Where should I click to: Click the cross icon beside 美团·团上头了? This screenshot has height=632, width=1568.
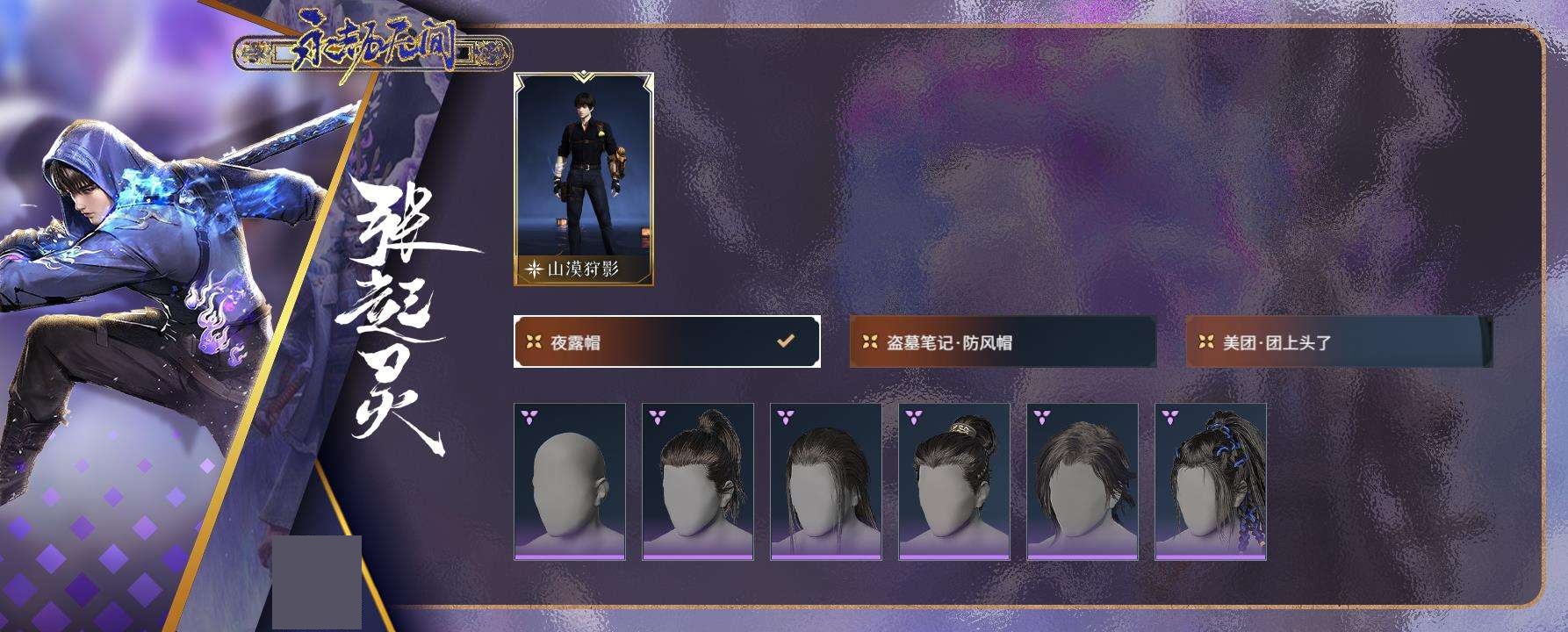[x=1206, y=342]
